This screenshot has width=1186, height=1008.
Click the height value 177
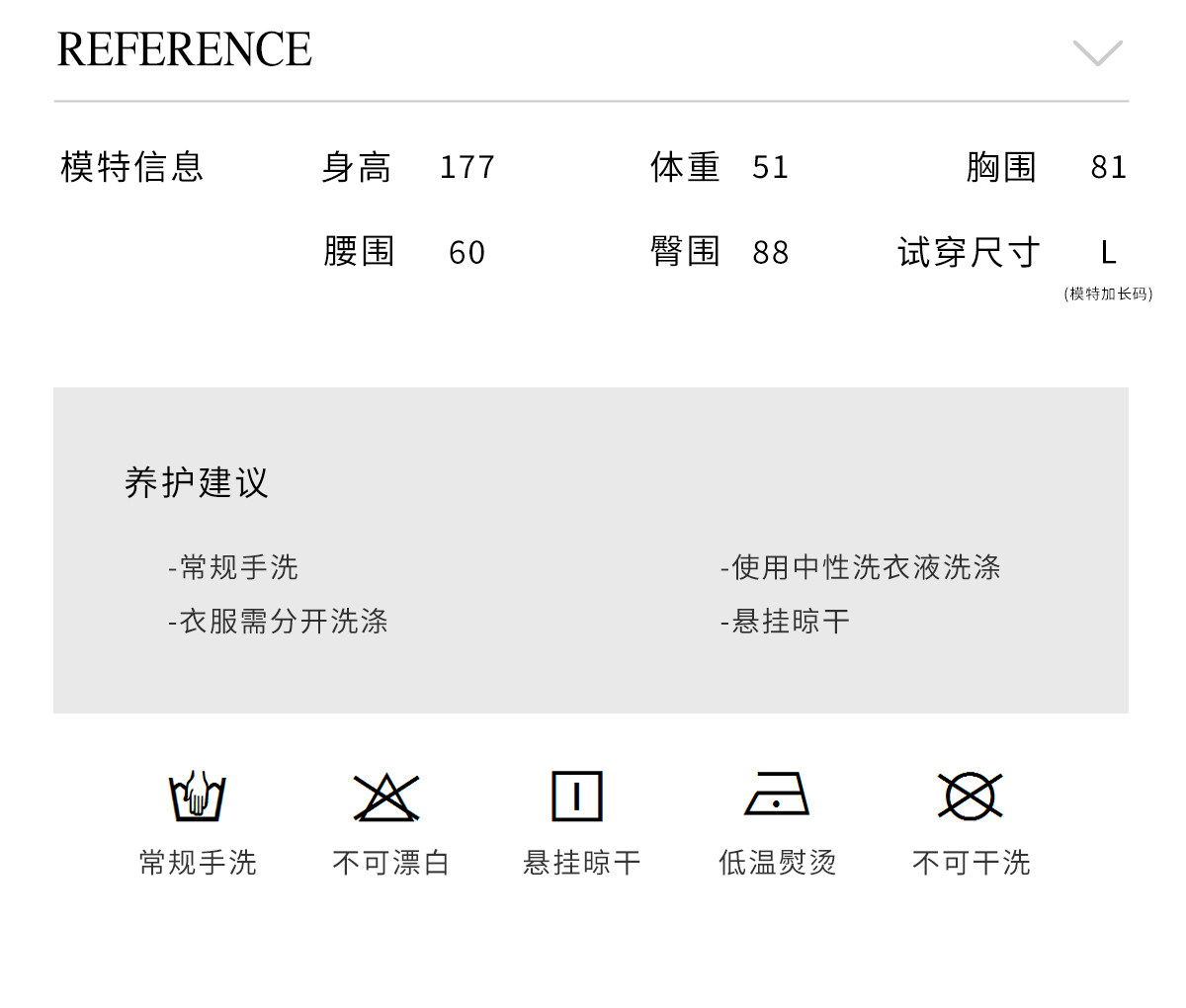click(466, 167)
